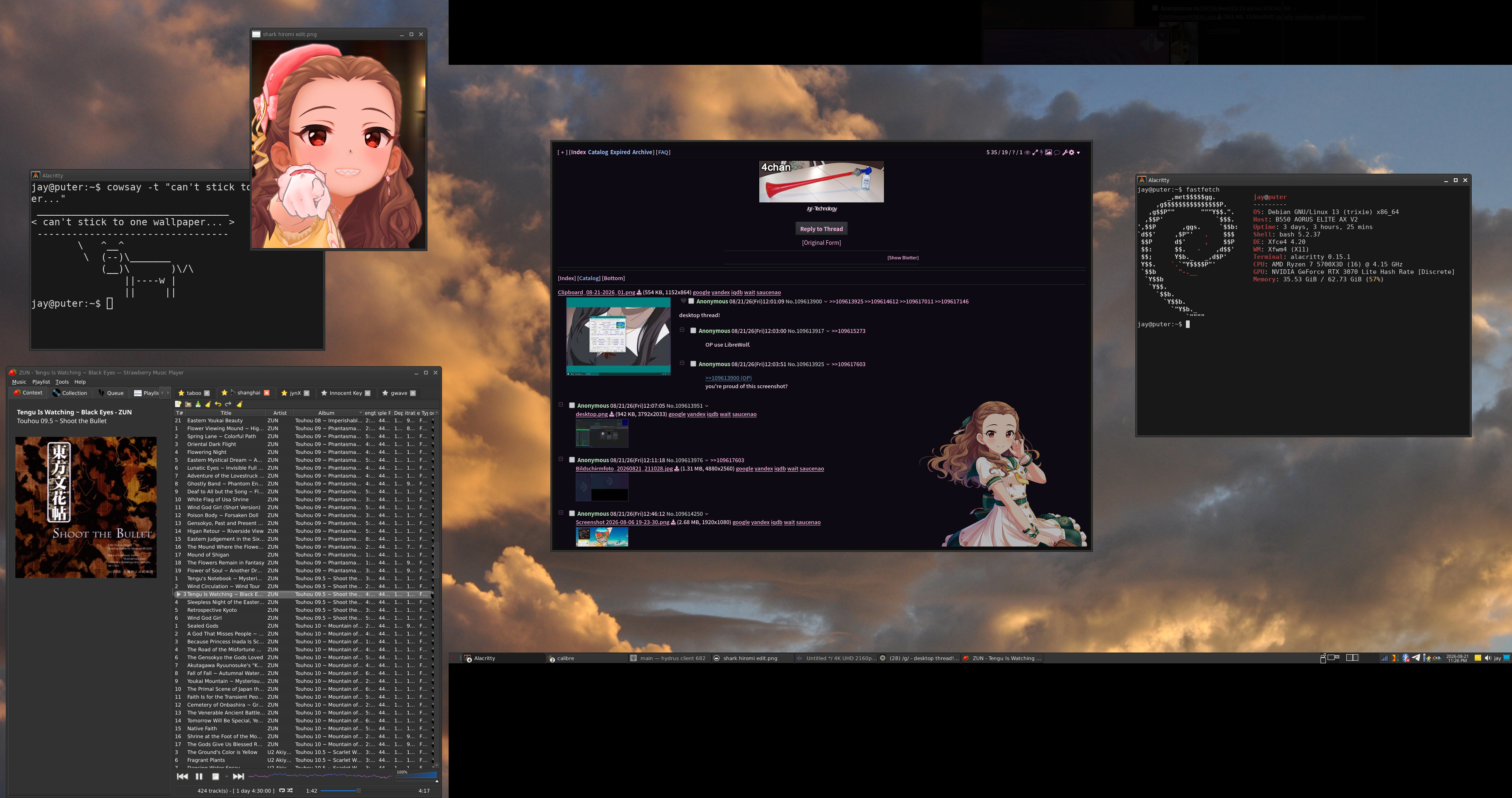Click the track position seek slider
Screen dimensions: 1512x798
pyautogui.click(x=368, y=791)
